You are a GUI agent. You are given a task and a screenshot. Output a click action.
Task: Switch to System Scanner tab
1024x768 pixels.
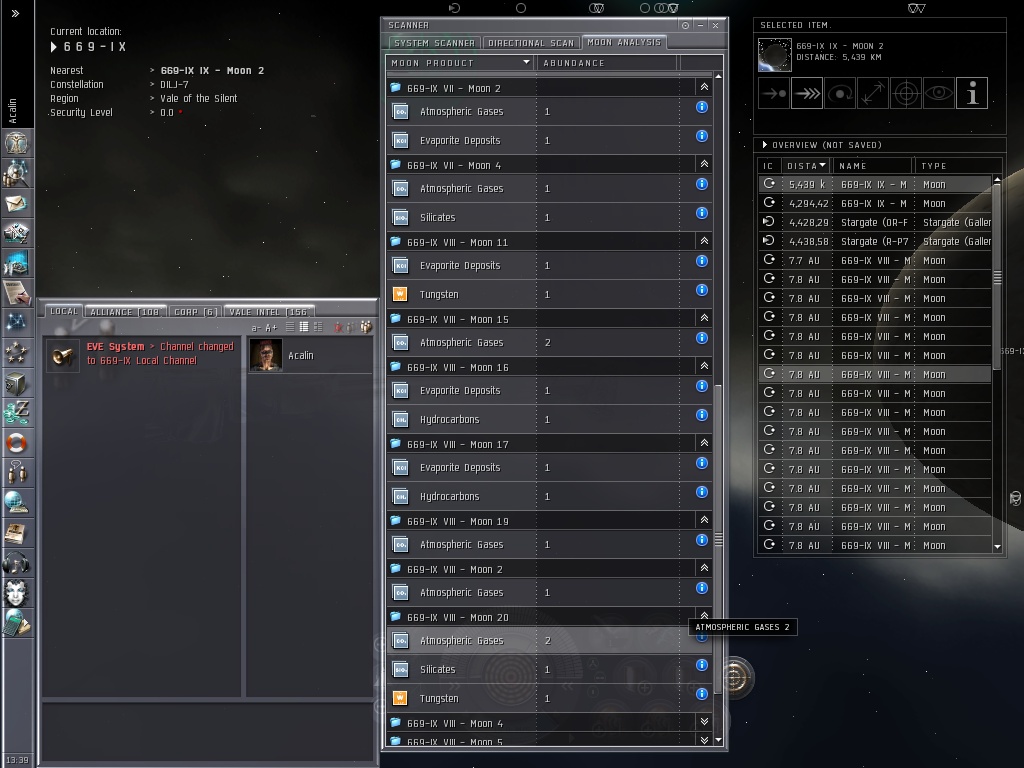coord(434,43)
